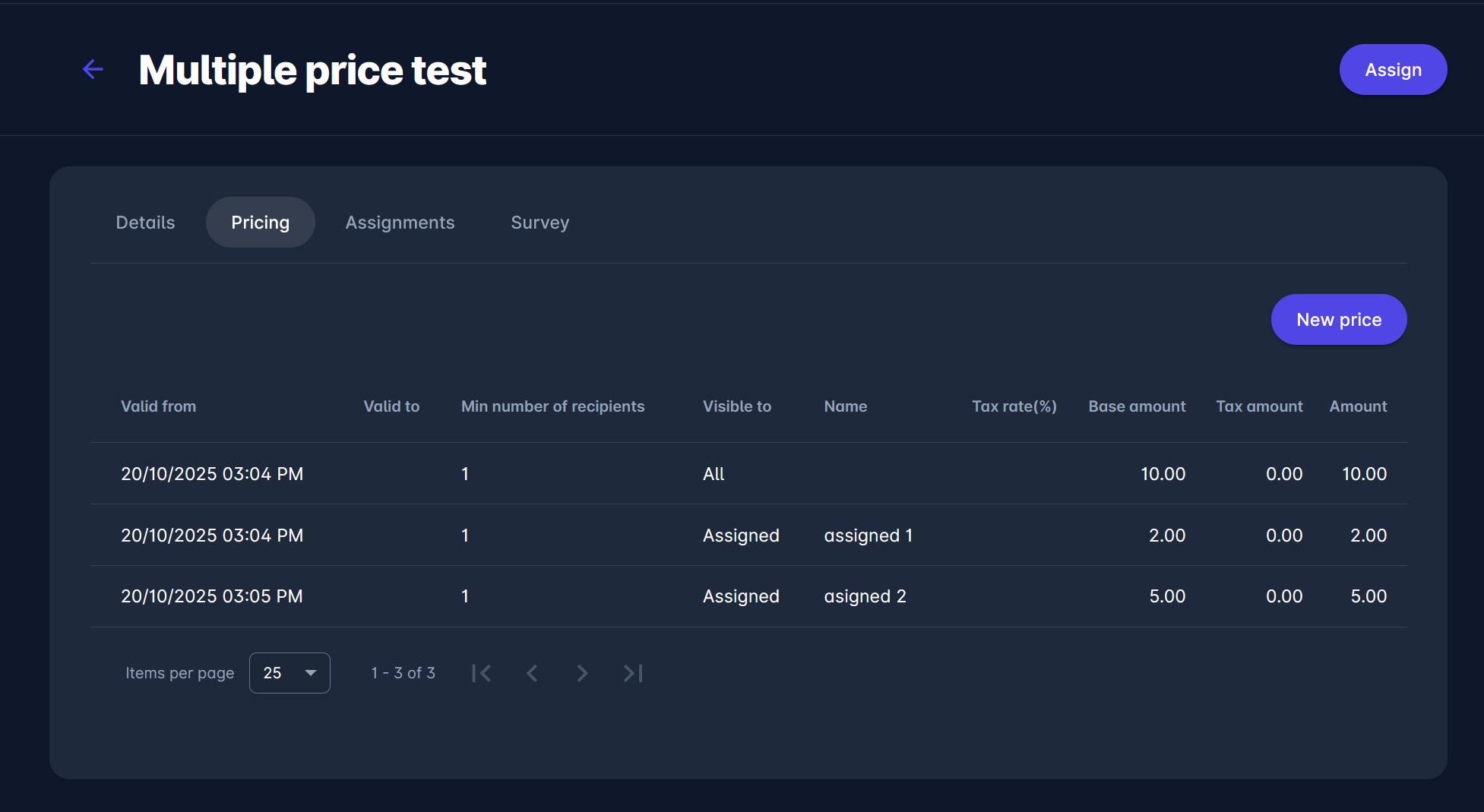Go to the next page of results

(x=582, y=673)
